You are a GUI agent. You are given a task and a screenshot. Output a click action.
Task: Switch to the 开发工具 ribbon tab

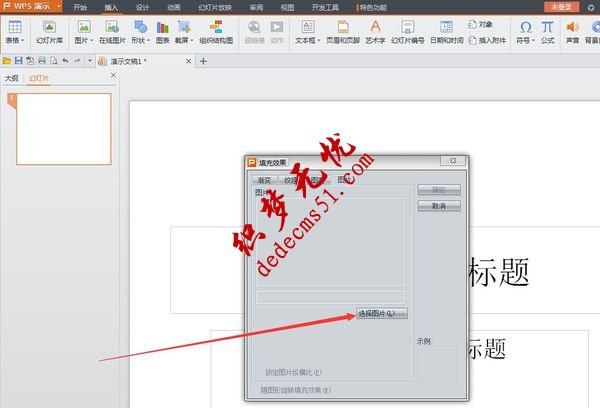325,7
